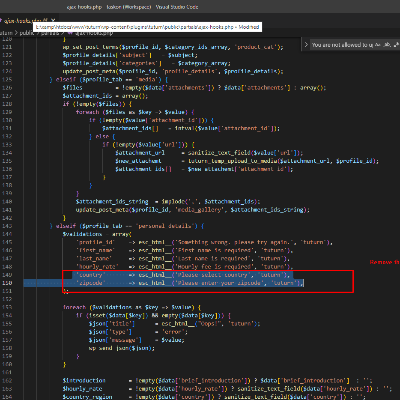Toggle Match Whole Word (ab) in find widget
Image resolution: width=400 pixels, height=400 pixels.
[x=387, y=44]
